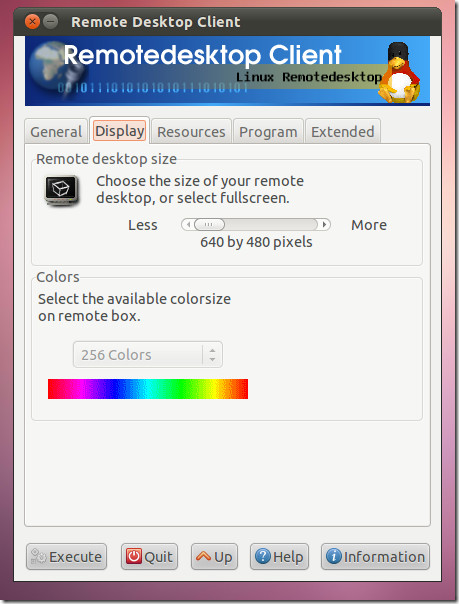Click the 'Linux Remotedesktop' banner text
This screenshot has height=604, width=459.
coord(308,77)
